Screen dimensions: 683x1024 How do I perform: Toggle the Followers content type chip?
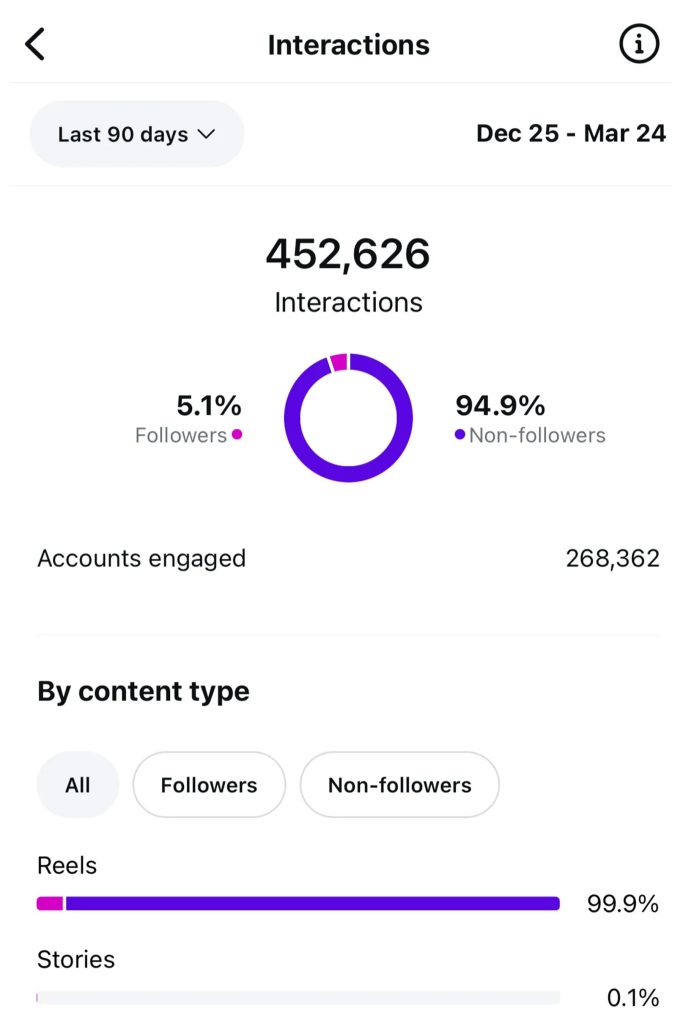[208, 785]
